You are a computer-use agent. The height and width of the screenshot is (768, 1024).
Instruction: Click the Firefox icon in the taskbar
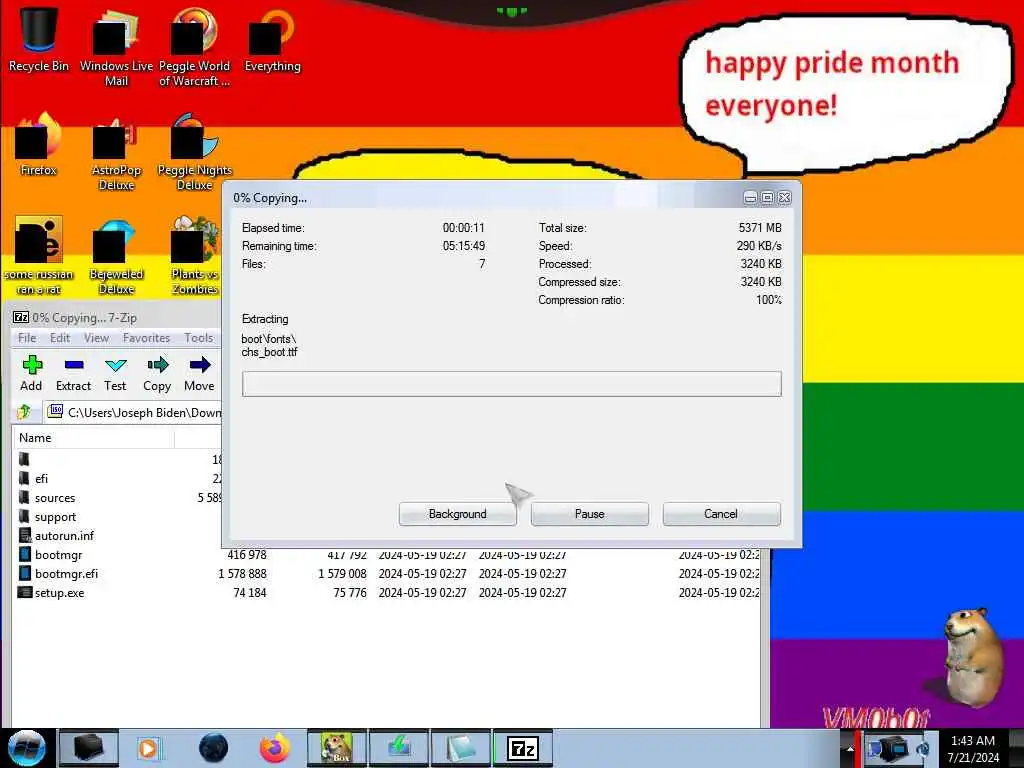point(275,748)
